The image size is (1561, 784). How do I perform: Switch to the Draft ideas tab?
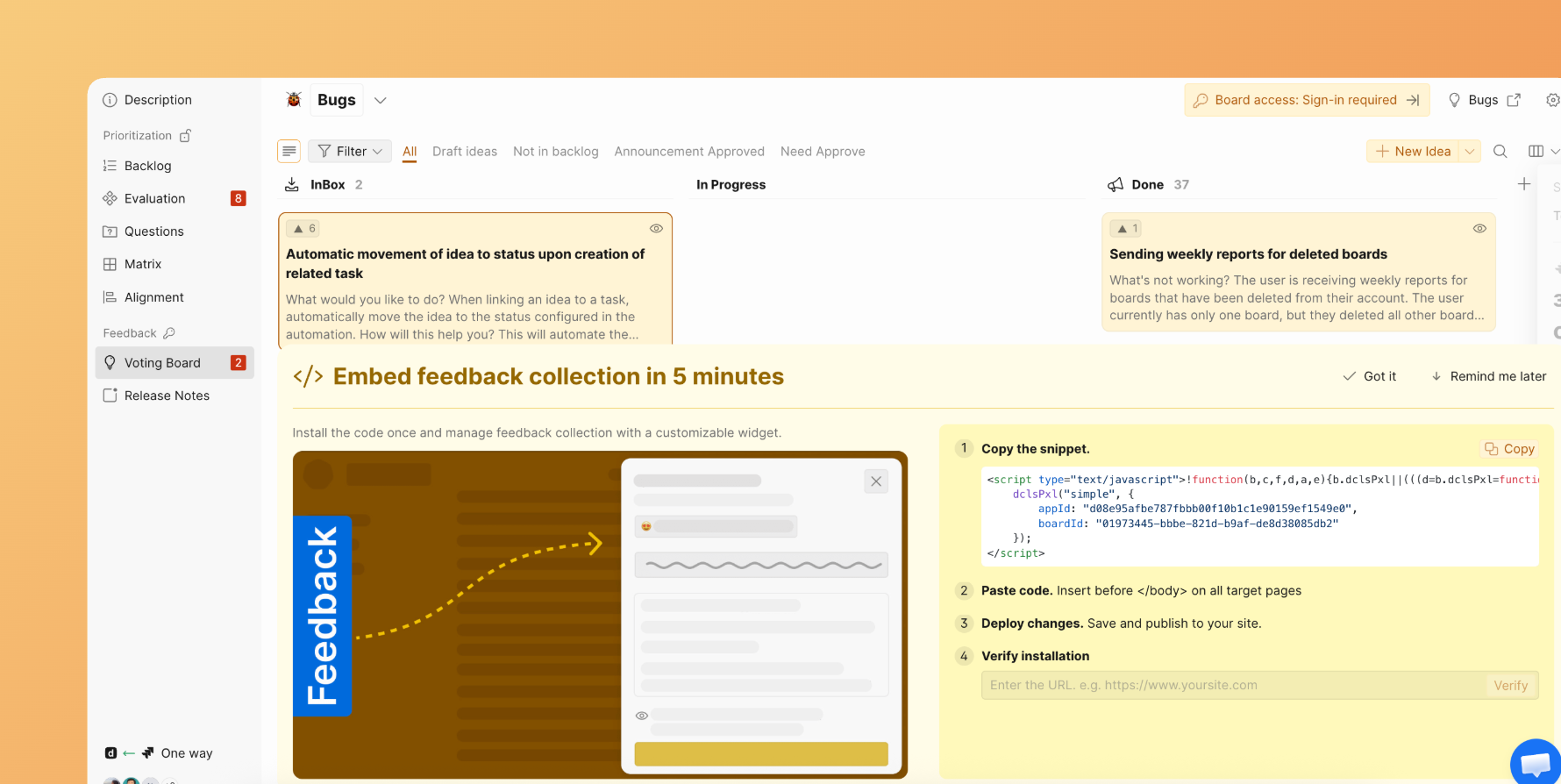coord(464,152)
